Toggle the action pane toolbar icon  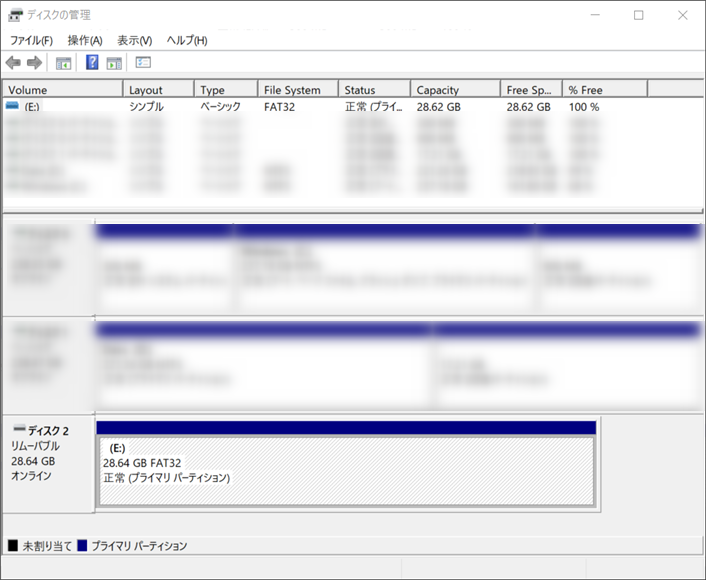pyautogui.click(x=114, y=63)
